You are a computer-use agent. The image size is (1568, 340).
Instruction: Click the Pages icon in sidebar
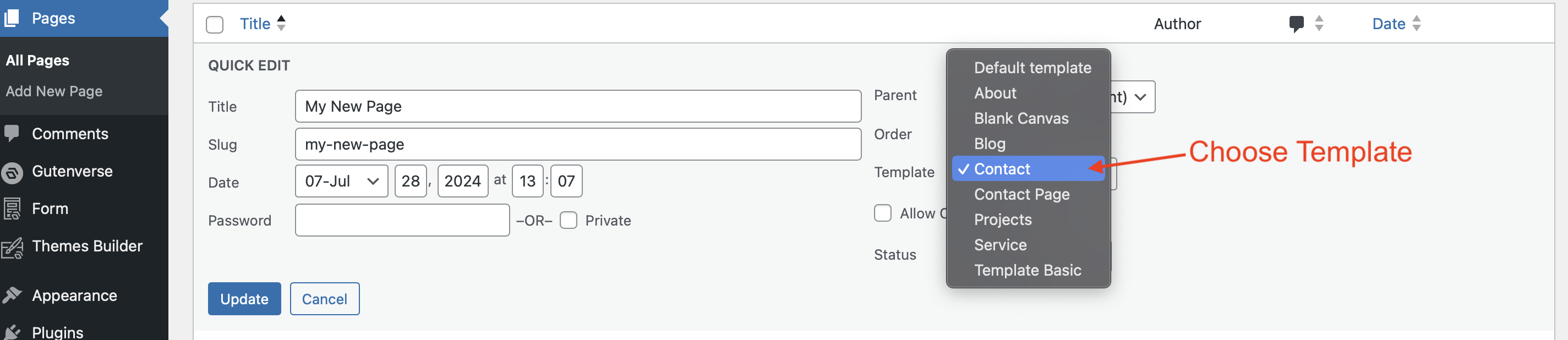click(12, 18)
